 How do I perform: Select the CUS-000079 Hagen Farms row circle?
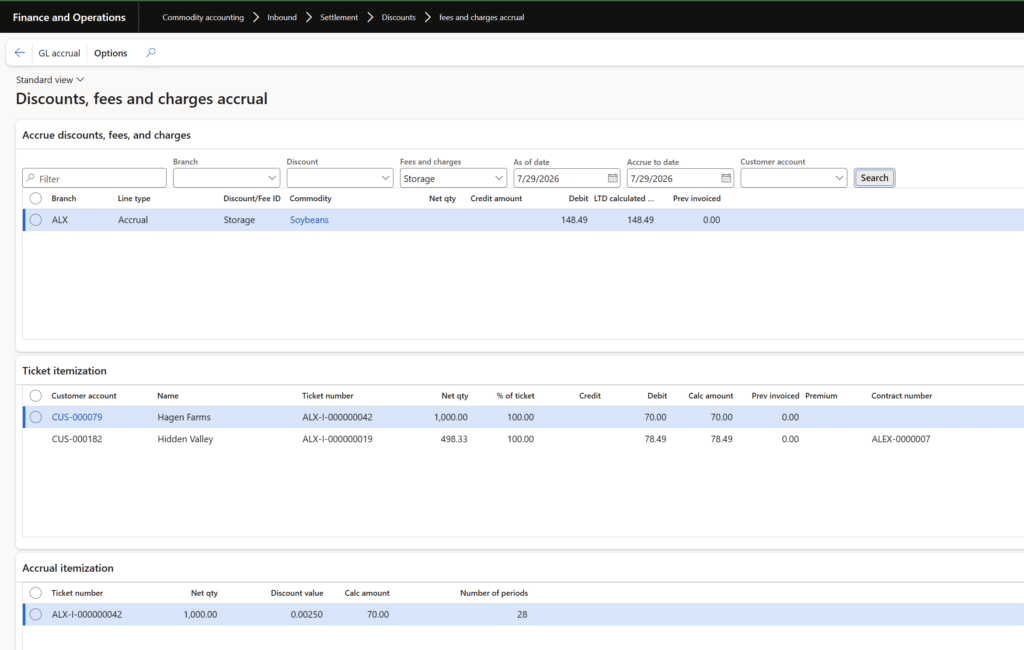click(35, 417)
